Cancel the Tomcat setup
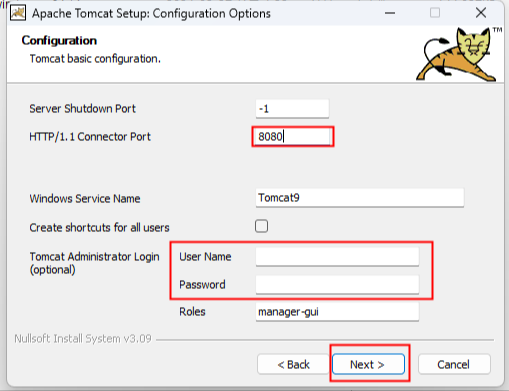 454,364
